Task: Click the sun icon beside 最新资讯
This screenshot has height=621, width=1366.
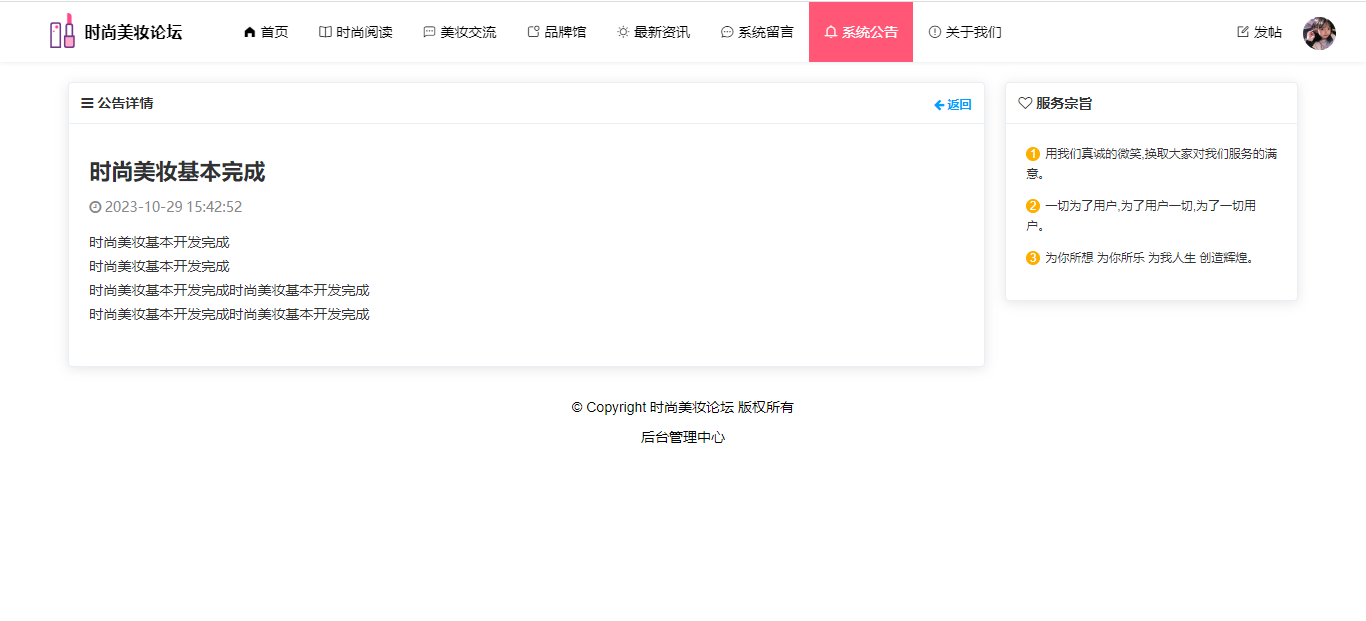Action: pyautogui.click(x=623, y=32)
